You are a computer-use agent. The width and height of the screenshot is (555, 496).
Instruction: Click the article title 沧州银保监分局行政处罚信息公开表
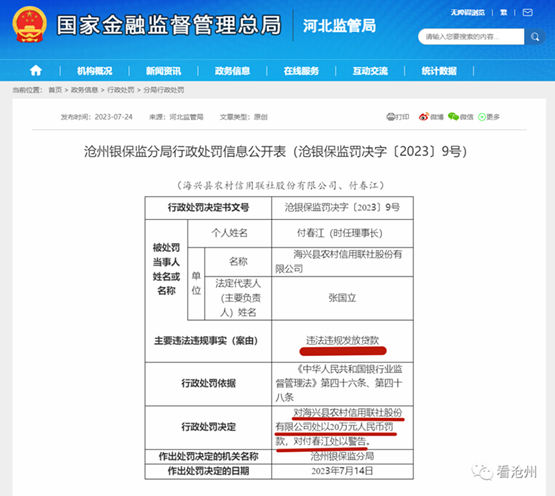pyautogui.click(x=275, y=152)
